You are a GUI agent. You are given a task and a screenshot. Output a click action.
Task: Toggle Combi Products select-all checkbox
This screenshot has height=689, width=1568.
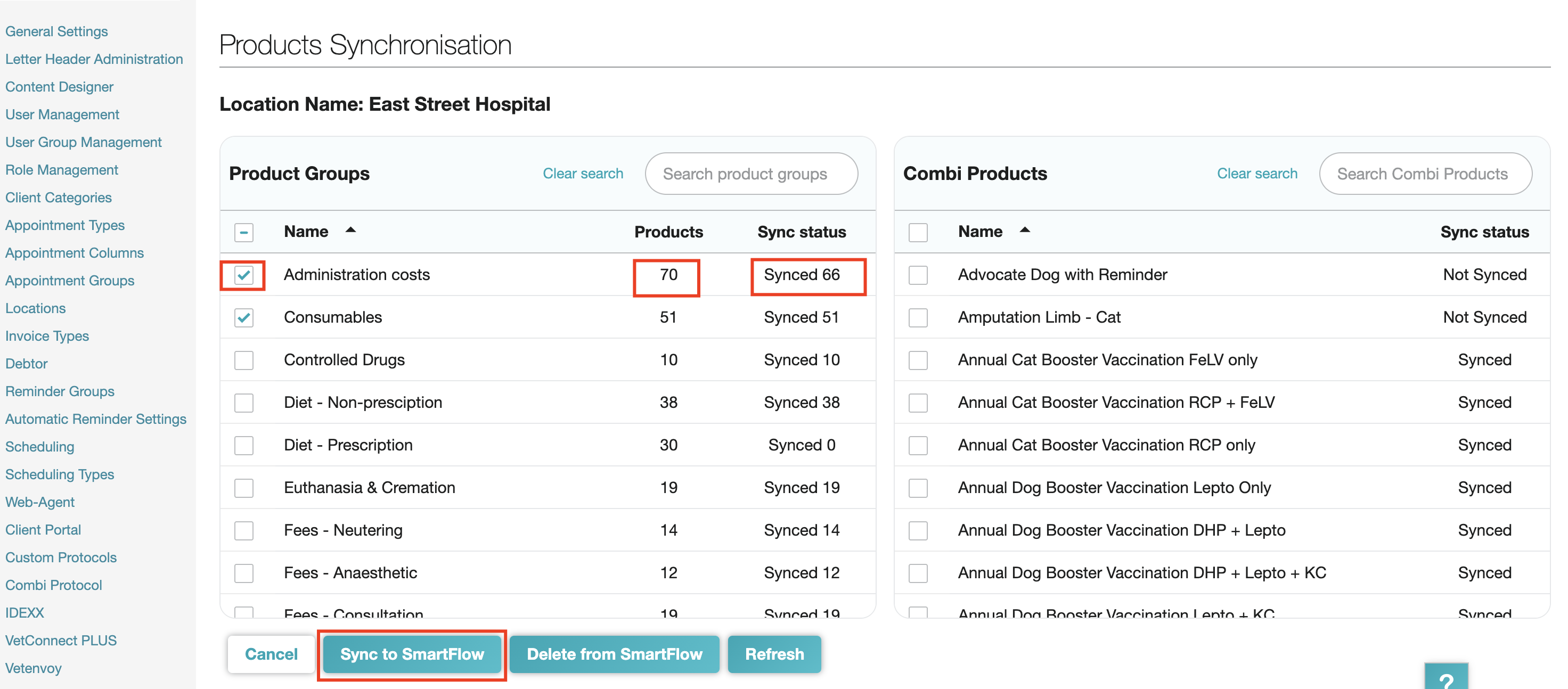917,233
